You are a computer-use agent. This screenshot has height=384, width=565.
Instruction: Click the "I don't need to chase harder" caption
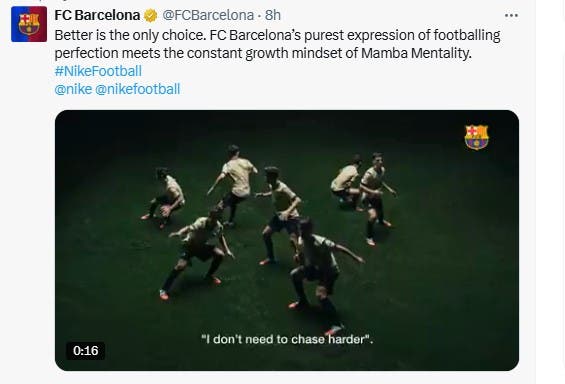287,339
